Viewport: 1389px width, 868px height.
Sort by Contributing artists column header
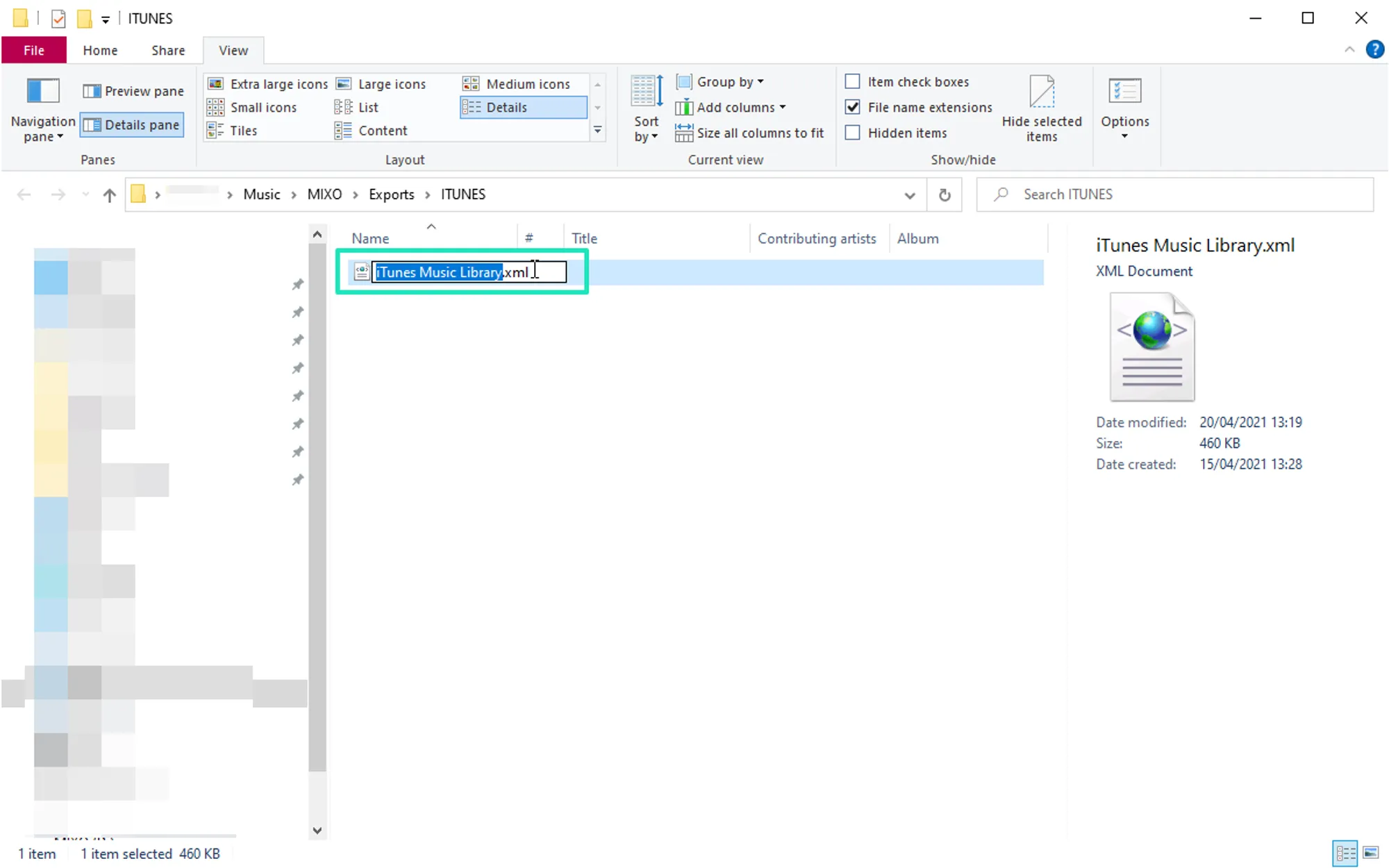(817, 238)
